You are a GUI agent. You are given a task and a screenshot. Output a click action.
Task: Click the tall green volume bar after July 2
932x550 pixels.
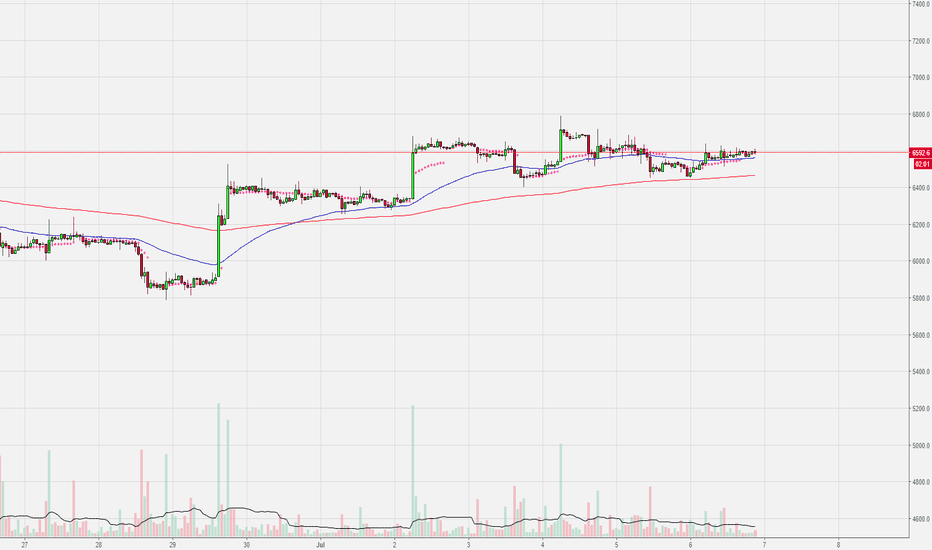click(413, 471)
